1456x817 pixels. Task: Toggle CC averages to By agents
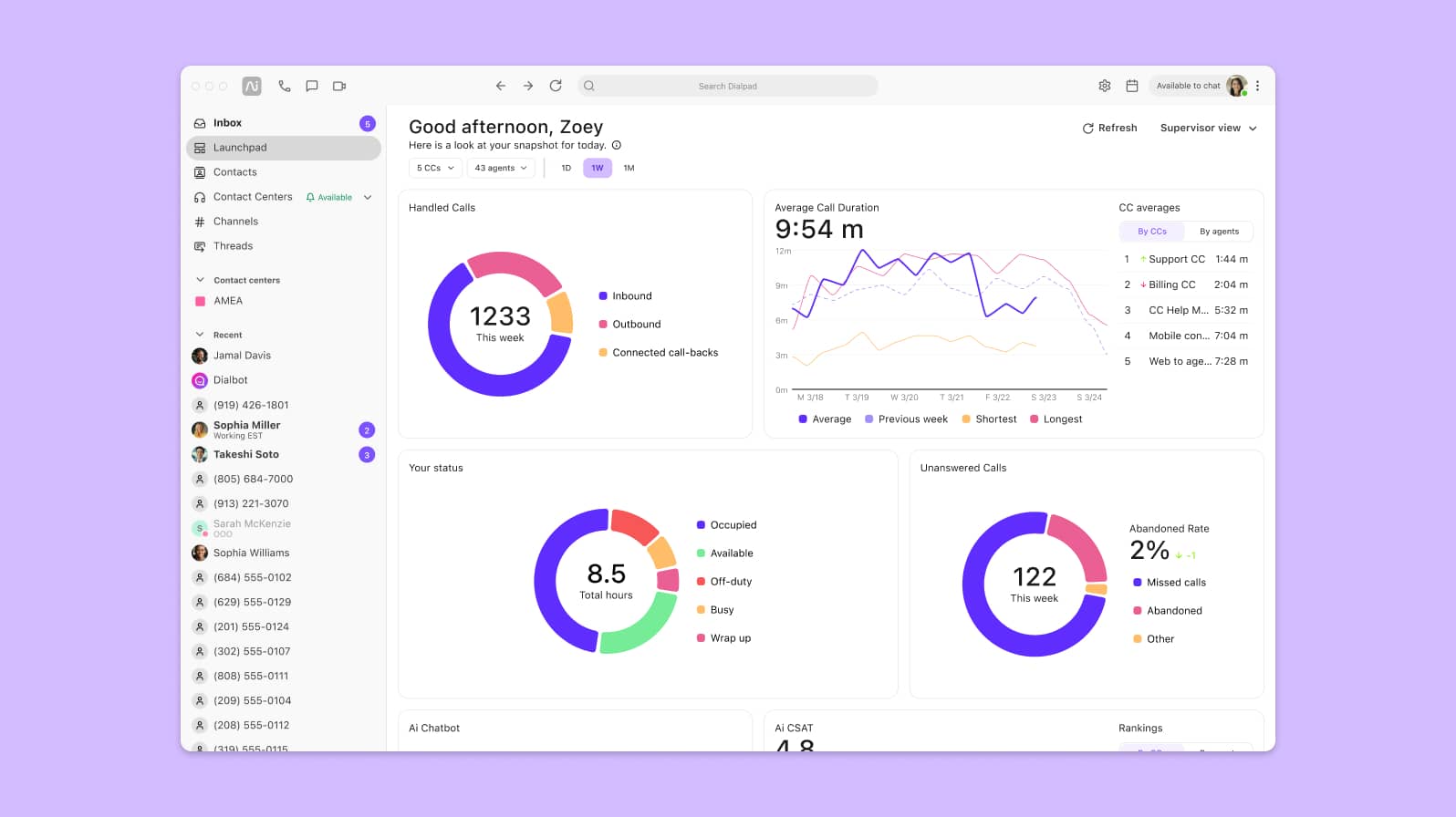(x=1219, y=232)
